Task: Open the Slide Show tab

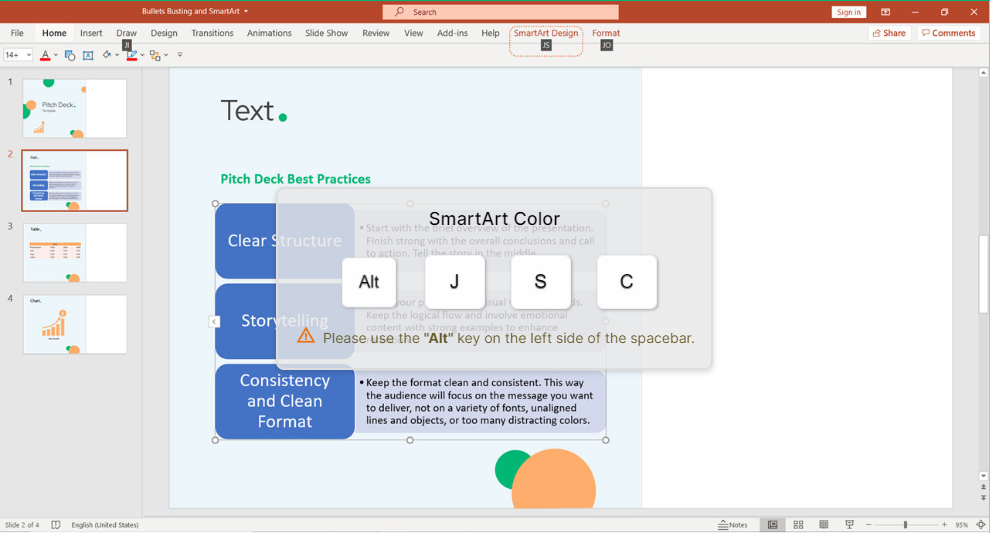Action: (326, 33)
